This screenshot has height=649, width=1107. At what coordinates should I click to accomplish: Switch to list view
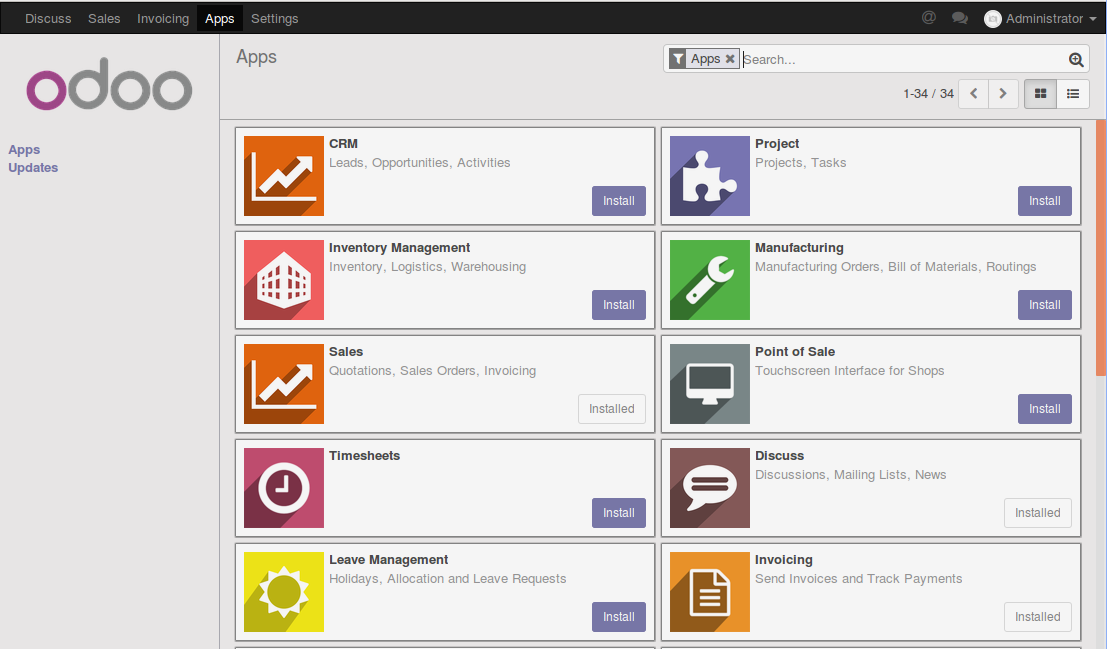(1073, 94)
